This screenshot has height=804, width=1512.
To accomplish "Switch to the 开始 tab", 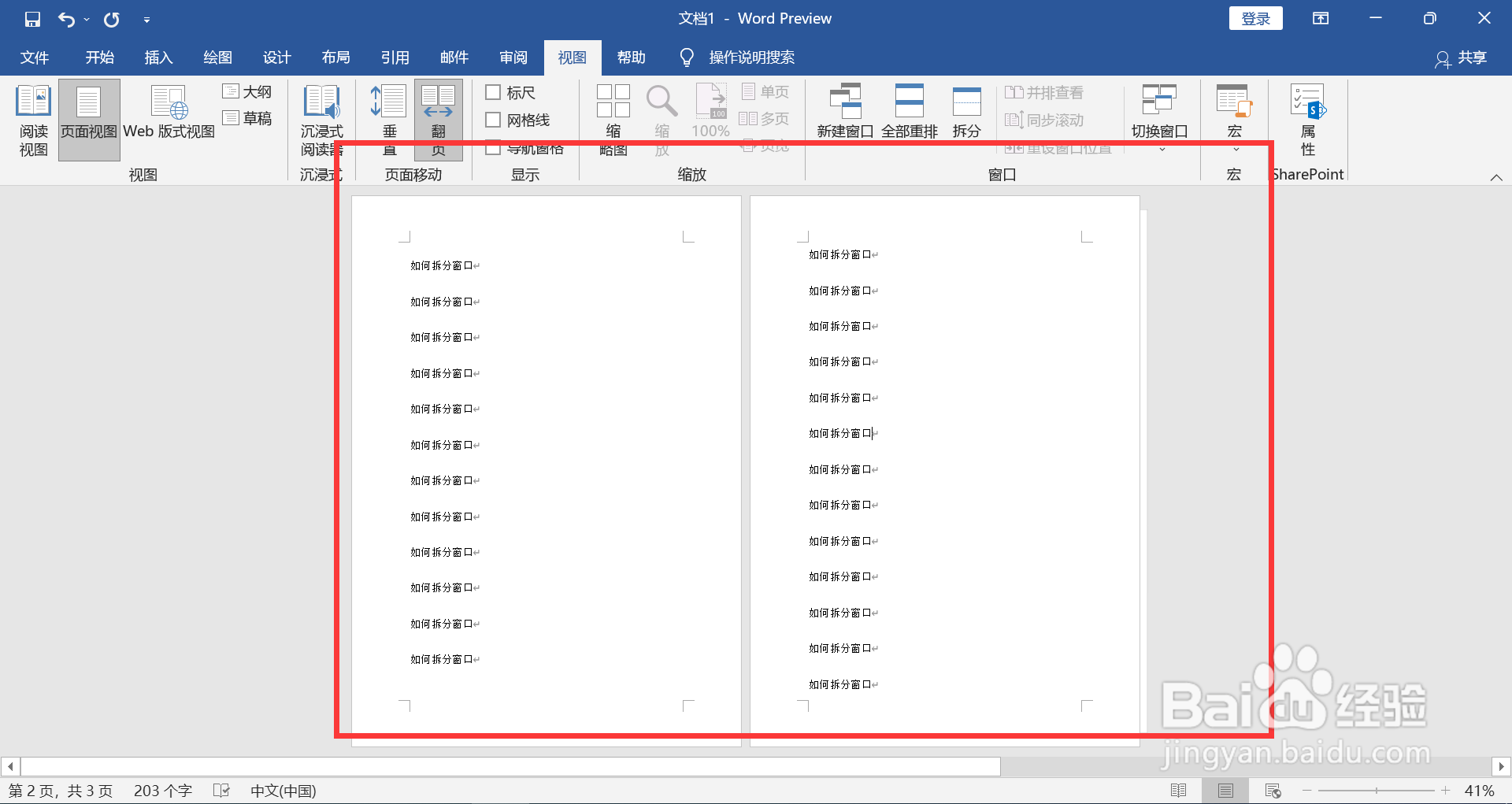I will tap(100, 57).
